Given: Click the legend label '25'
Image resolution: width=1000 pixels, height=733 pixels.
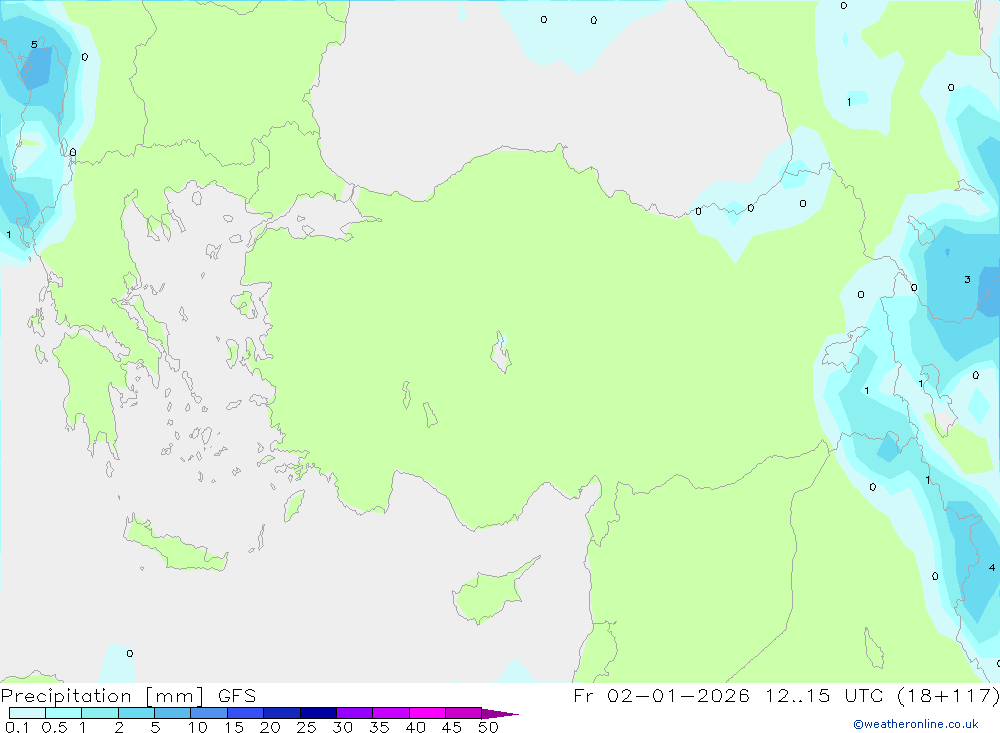Looking at the screenshot, I should pyautogui.click(x=306, y=727).
